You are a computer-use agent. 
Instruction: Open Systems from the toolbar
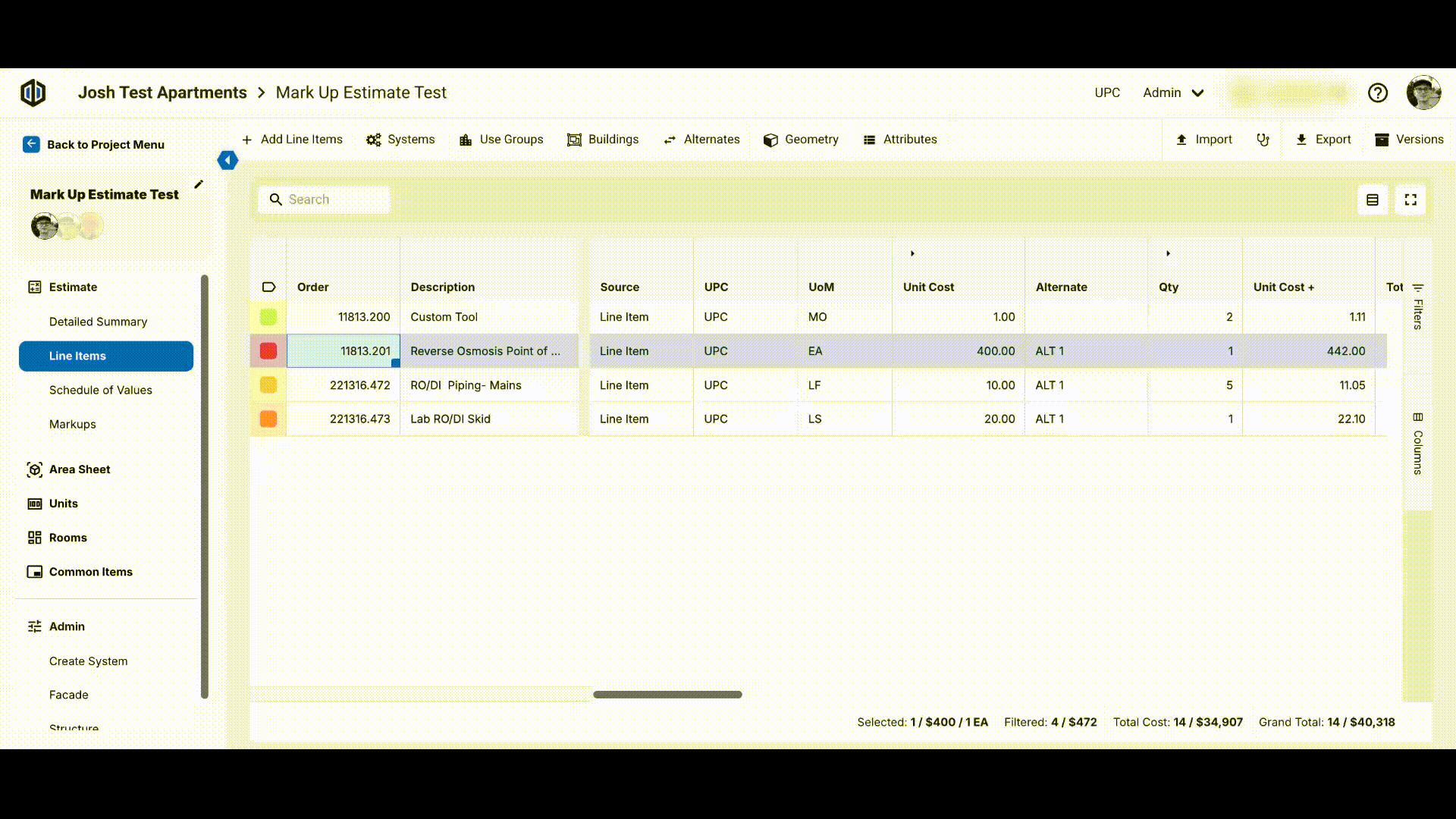point(400,140)
